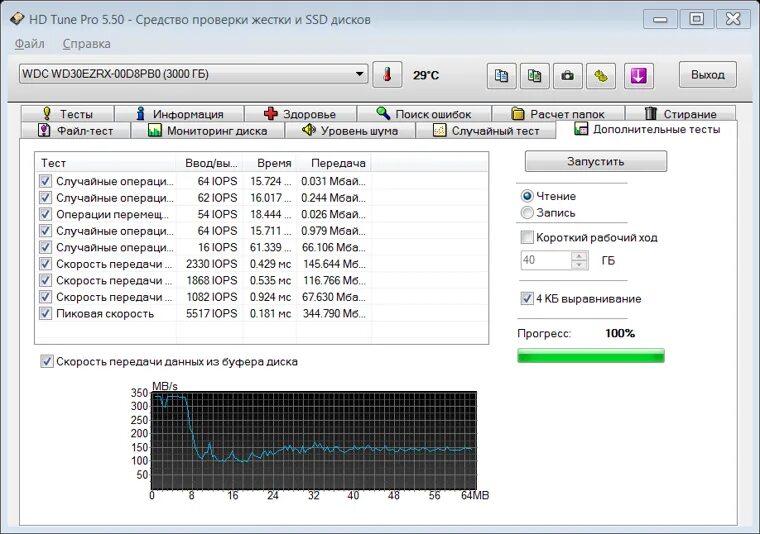This screenshot has height=534, width=760.
Task: Click the stroke size down arrow
Action: click(579, 265)
